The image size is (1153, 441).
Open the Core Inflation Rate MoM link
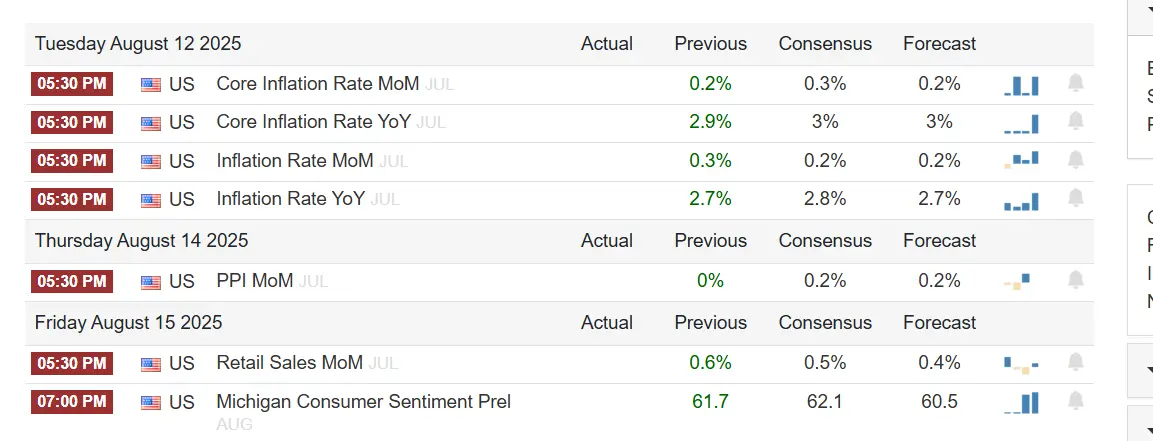[x=318, y=84]
